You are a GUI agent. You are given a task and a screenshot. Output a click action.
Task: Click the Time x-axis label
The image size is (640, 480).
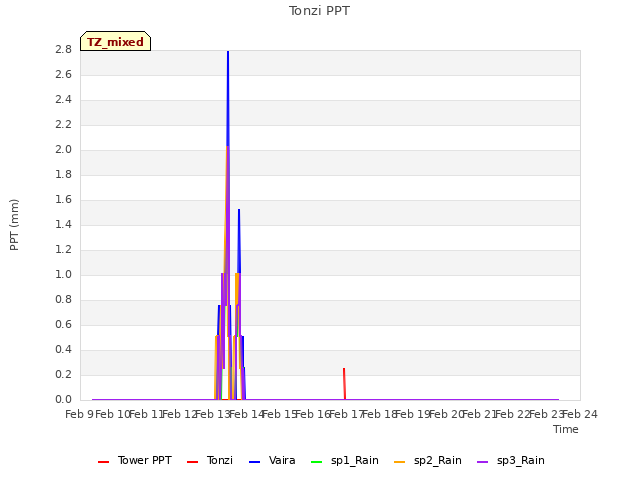tap(566, 429)
